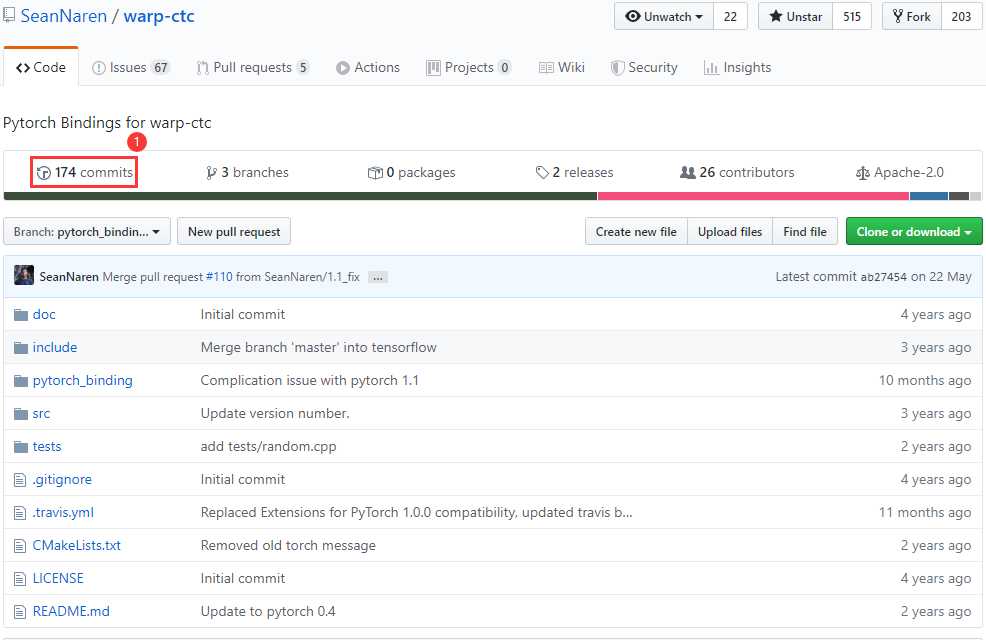
Task: Open the include folder
Action: coord(55,347)
